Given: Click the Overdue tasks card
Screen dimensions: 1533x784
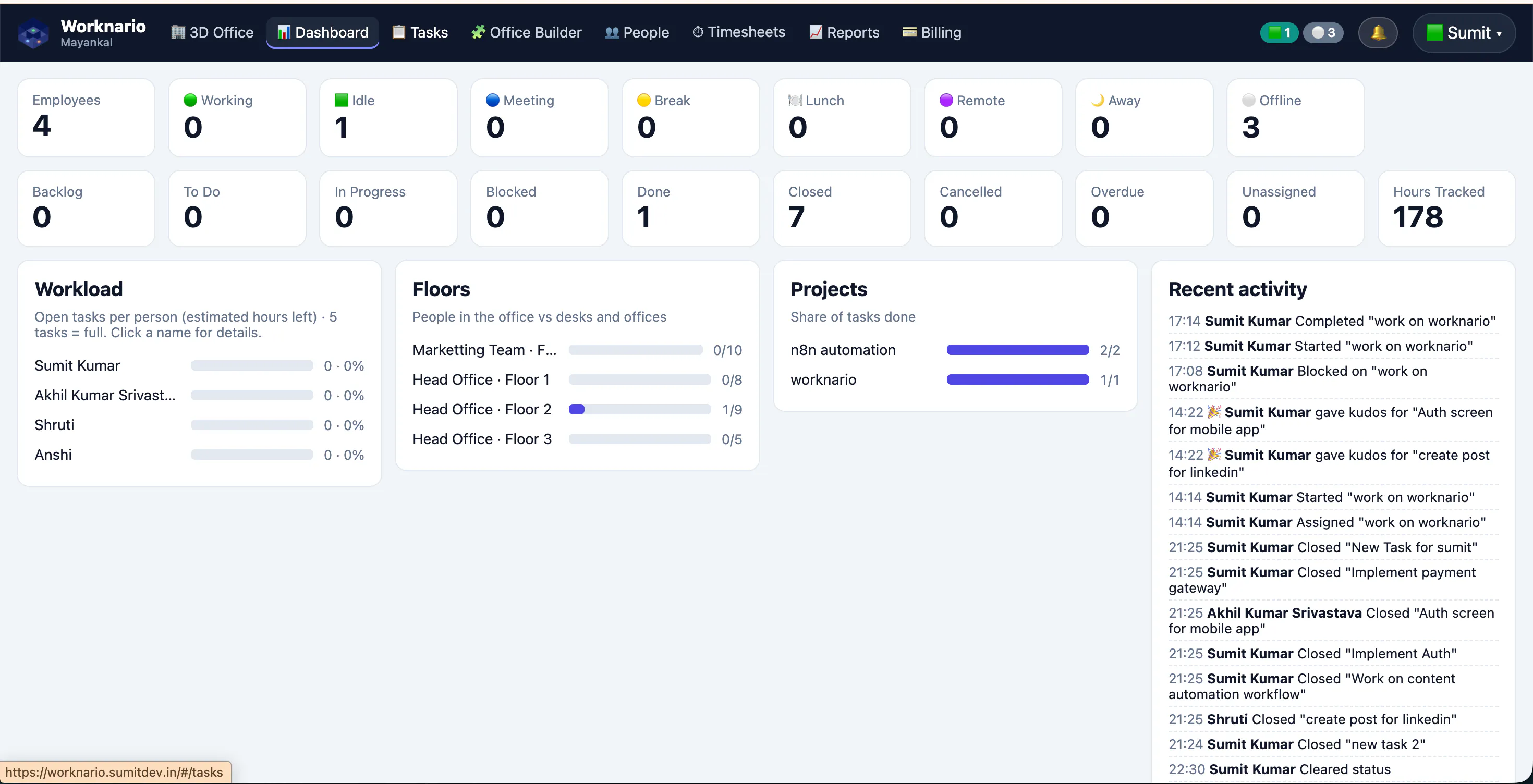Looking at the screenshot, I should tap(1145, 208).
